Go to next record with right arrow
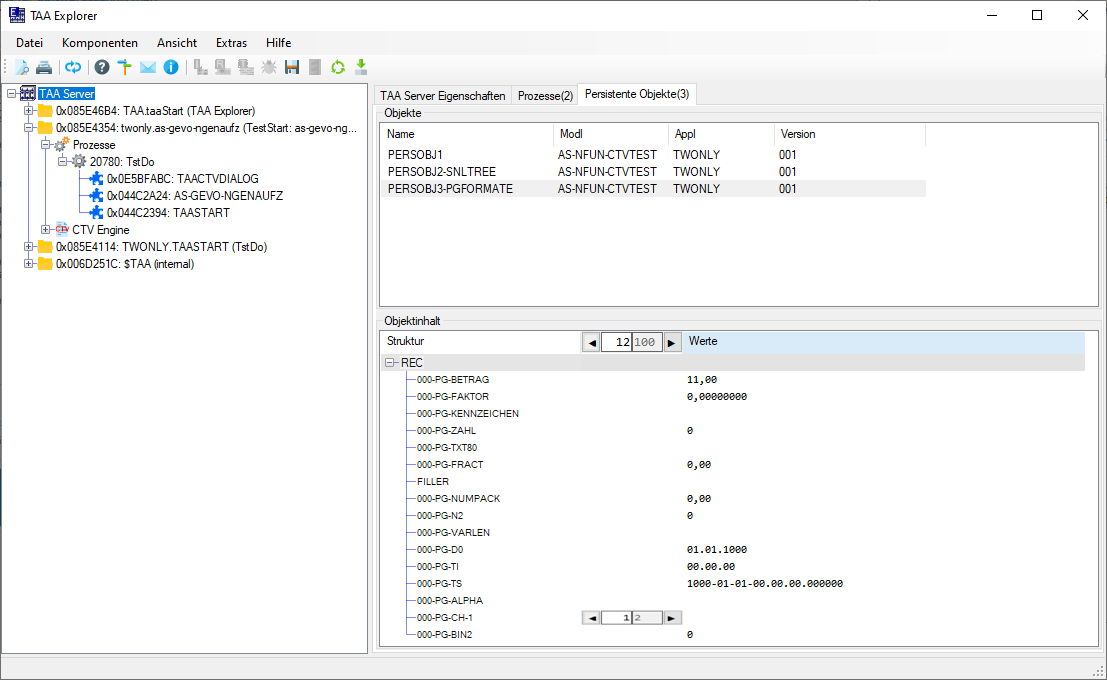This screenshot has height=680, width=1107. [672, 343]
